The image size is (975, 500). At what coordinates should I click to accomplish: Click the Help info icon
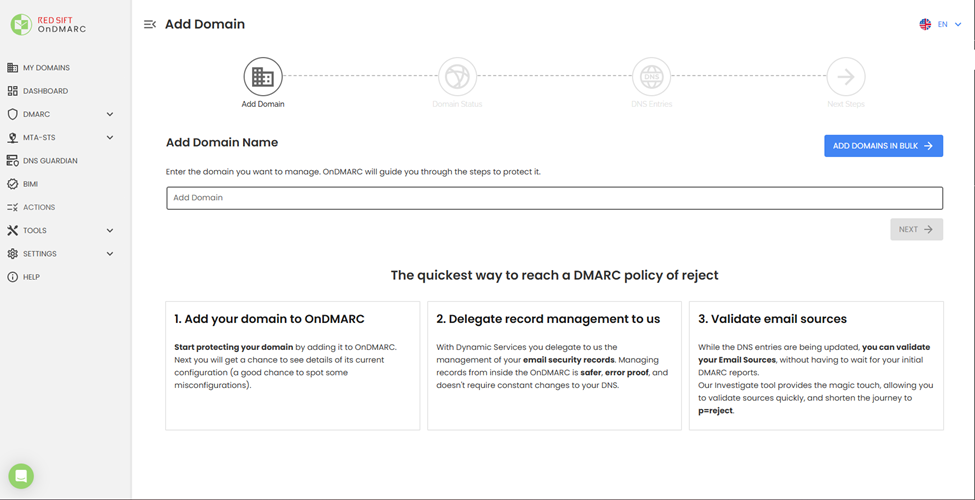(x=12, y=277)
